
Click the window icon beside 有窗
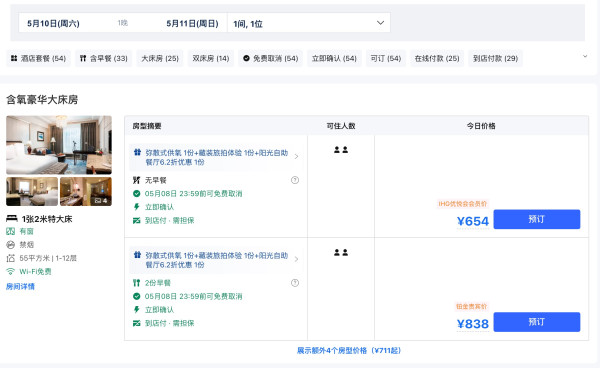click(10, 231)
